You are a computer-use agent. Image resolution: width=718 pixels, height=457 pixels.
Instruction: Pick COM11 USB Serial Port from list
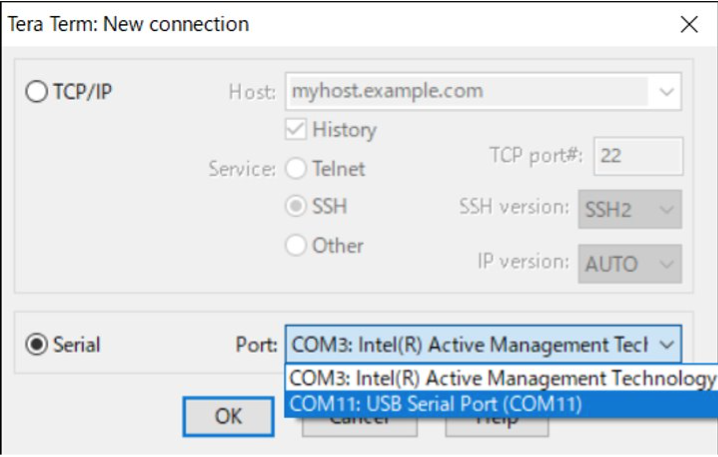[x=501, y=404]
